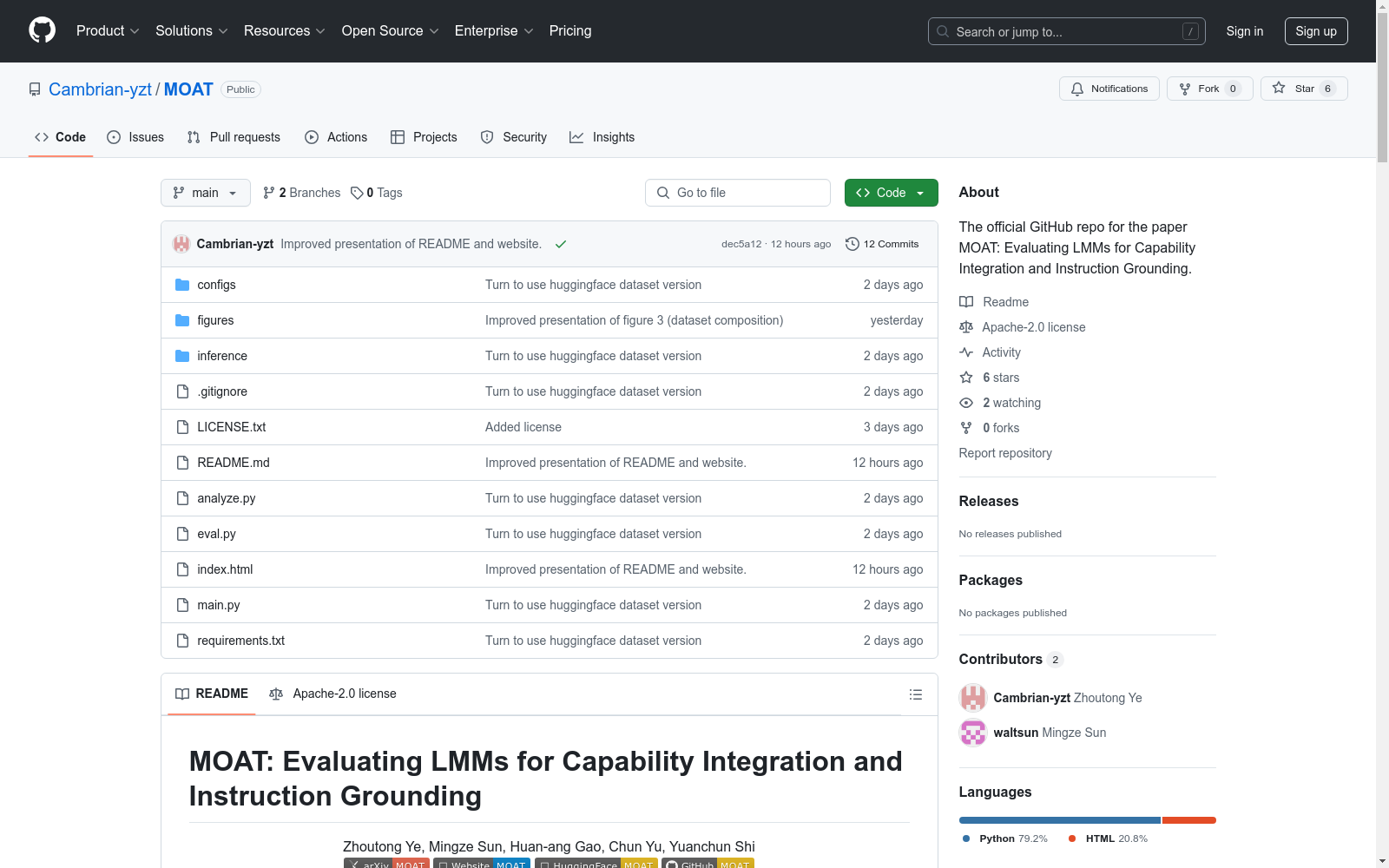
Task: Open Notifications for this repository
Action: click(1109, 89)
